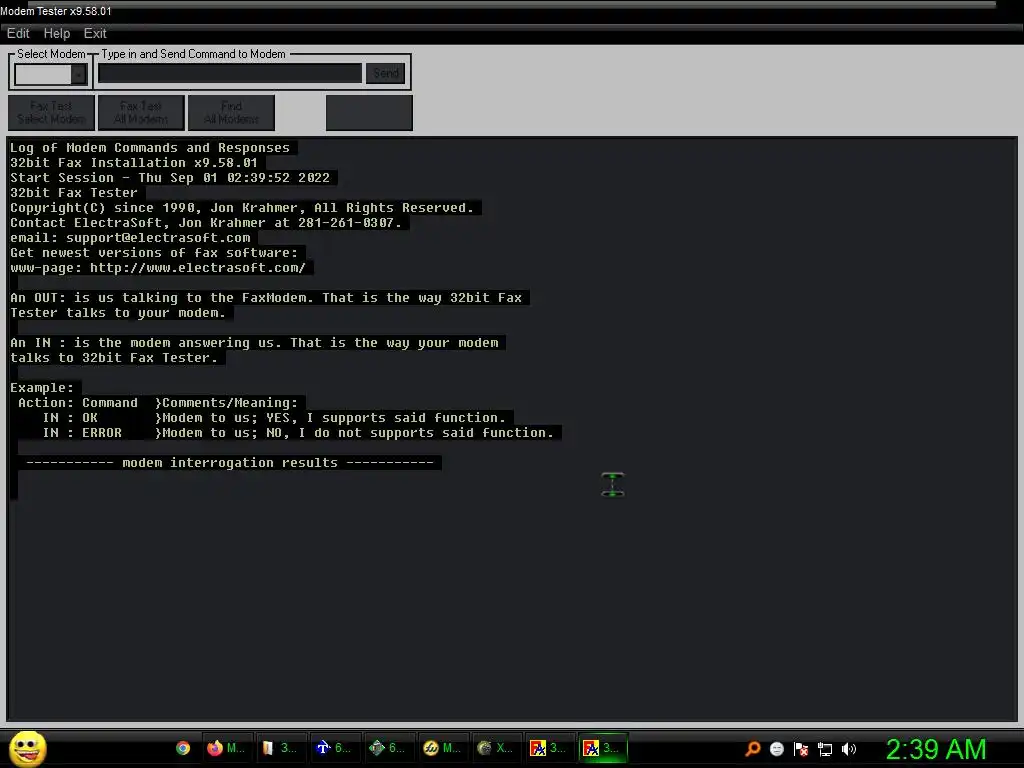Open the Help menu
1024x768 pixels.
(x=57, y=33)
